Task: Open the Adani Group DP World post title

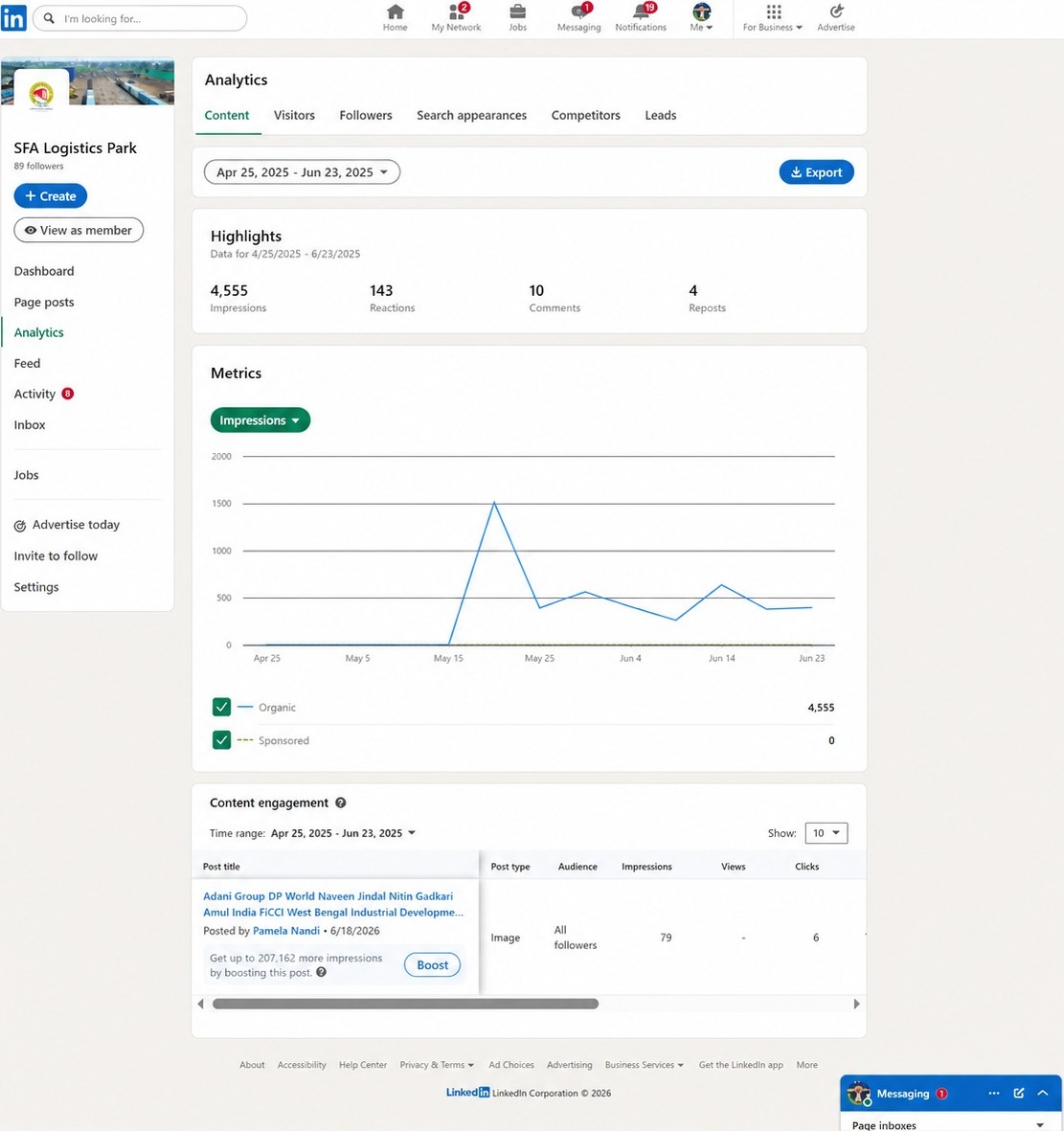Action: click(333, 904)
